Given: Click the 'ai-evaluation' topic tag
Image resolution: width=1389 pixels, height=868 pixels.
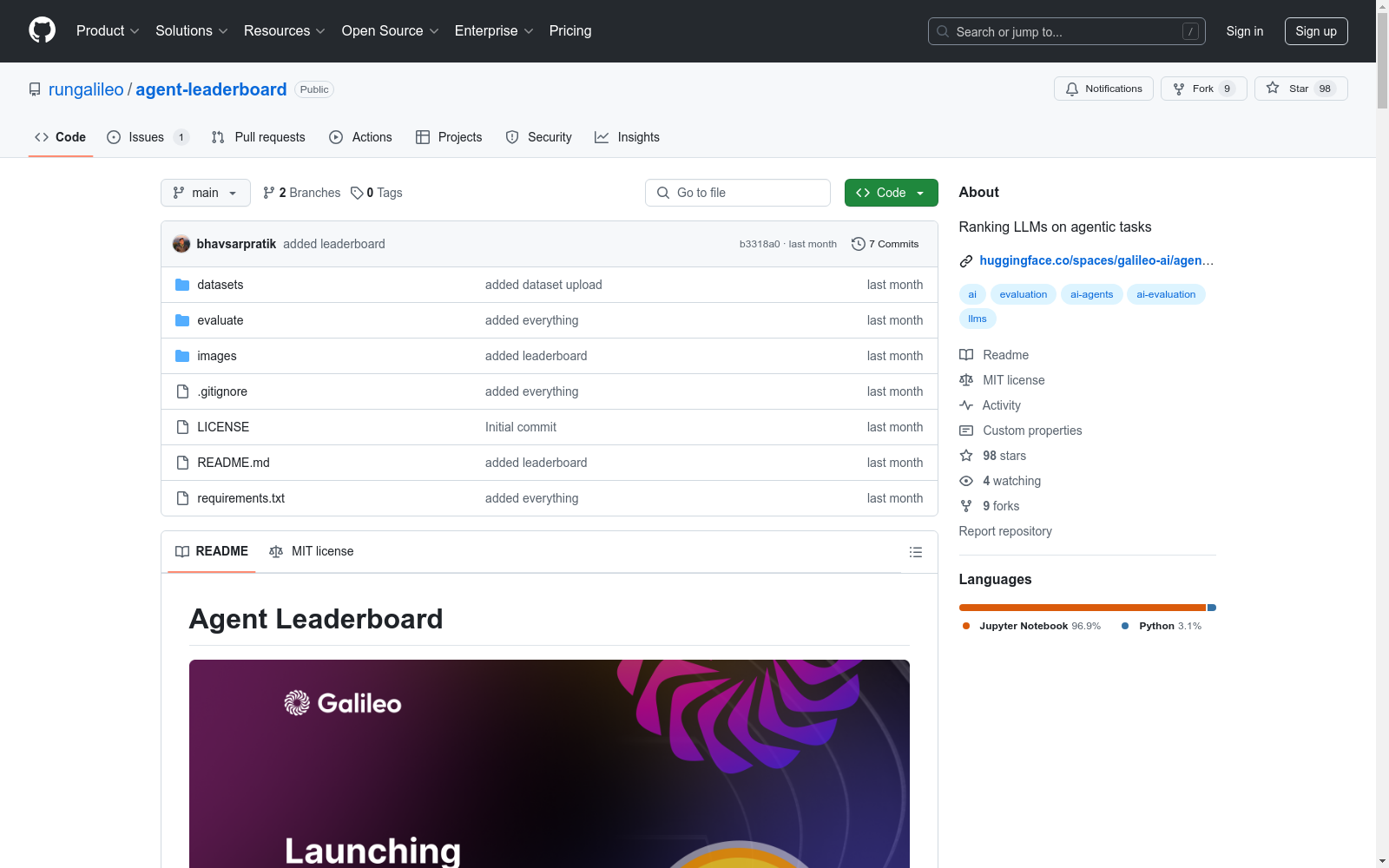Looking at the screenshot, I should (x=1166, y=294).
